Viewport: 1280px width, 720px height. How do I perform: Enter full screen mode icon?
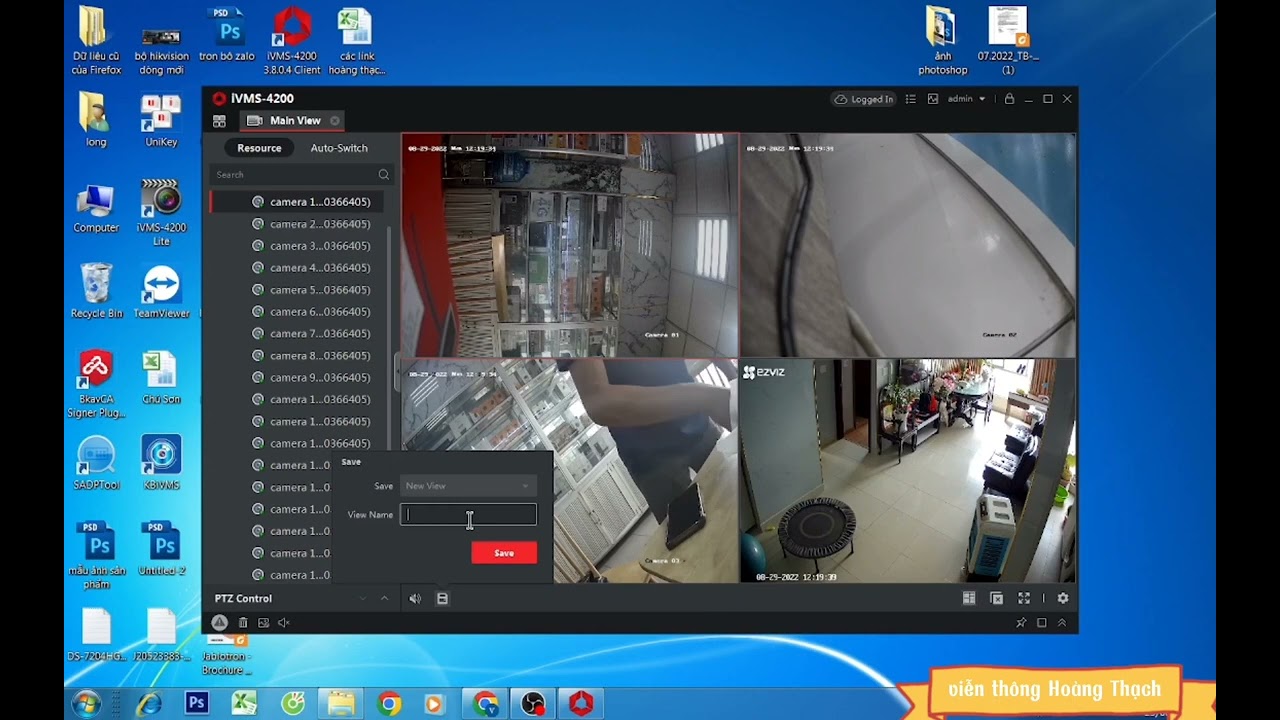1024,599
